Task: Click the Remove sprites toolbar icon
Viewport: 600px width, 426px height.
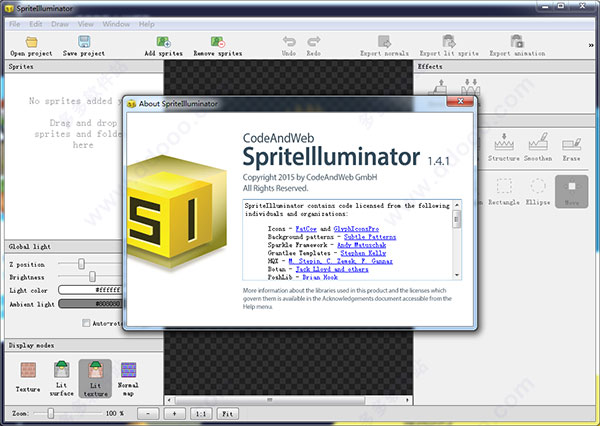Action: [218, 41]
